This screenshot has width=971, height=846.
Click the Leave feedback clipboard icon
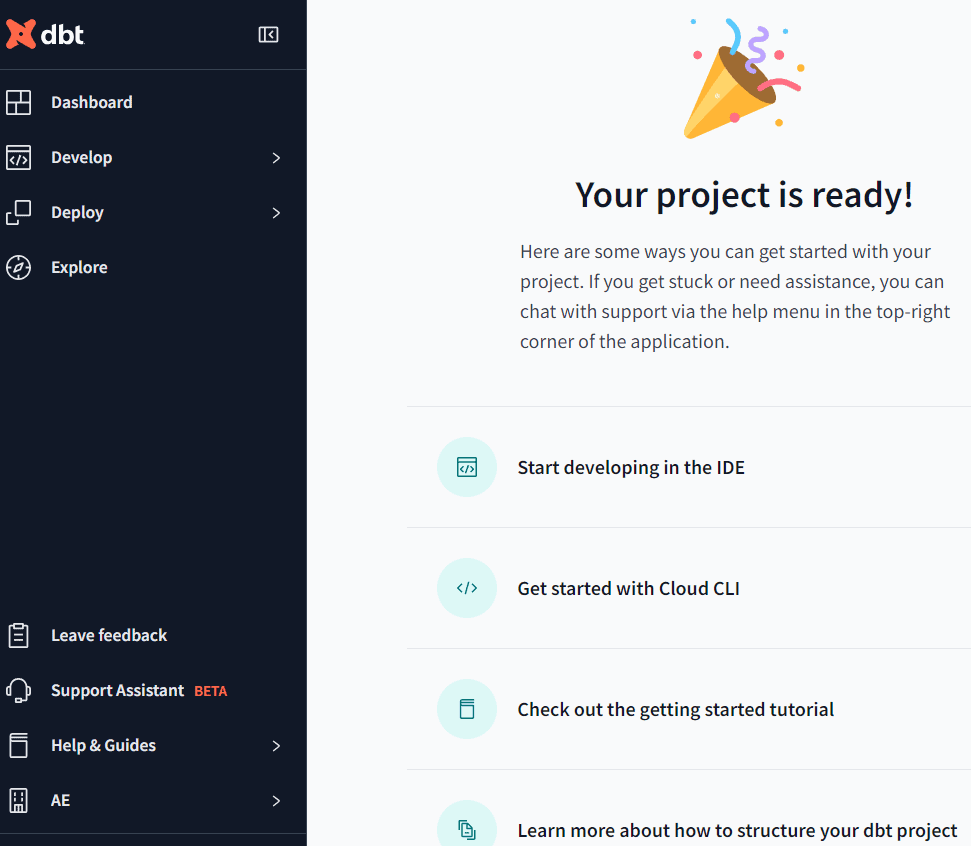(x=19, y=635)
